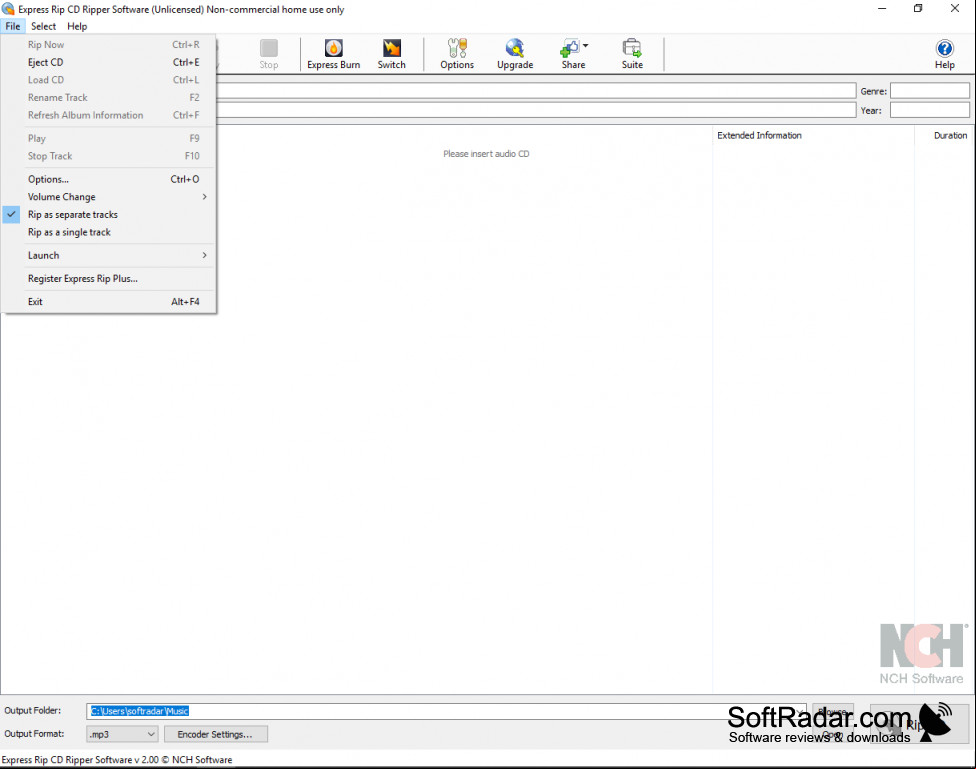This screenshot has height=769, width=976.
Task: Click Refresh Album Information entry
Action: coord(108,115)
